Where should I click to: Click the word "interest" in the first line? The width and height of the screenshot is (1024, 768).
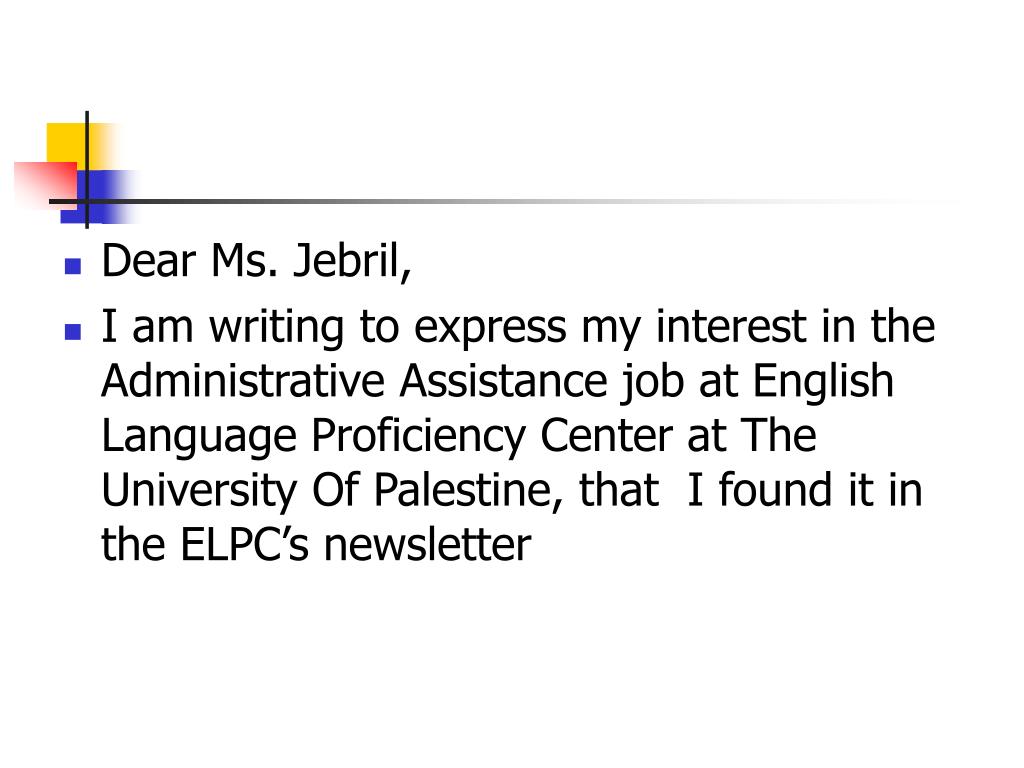pos(731,326)
